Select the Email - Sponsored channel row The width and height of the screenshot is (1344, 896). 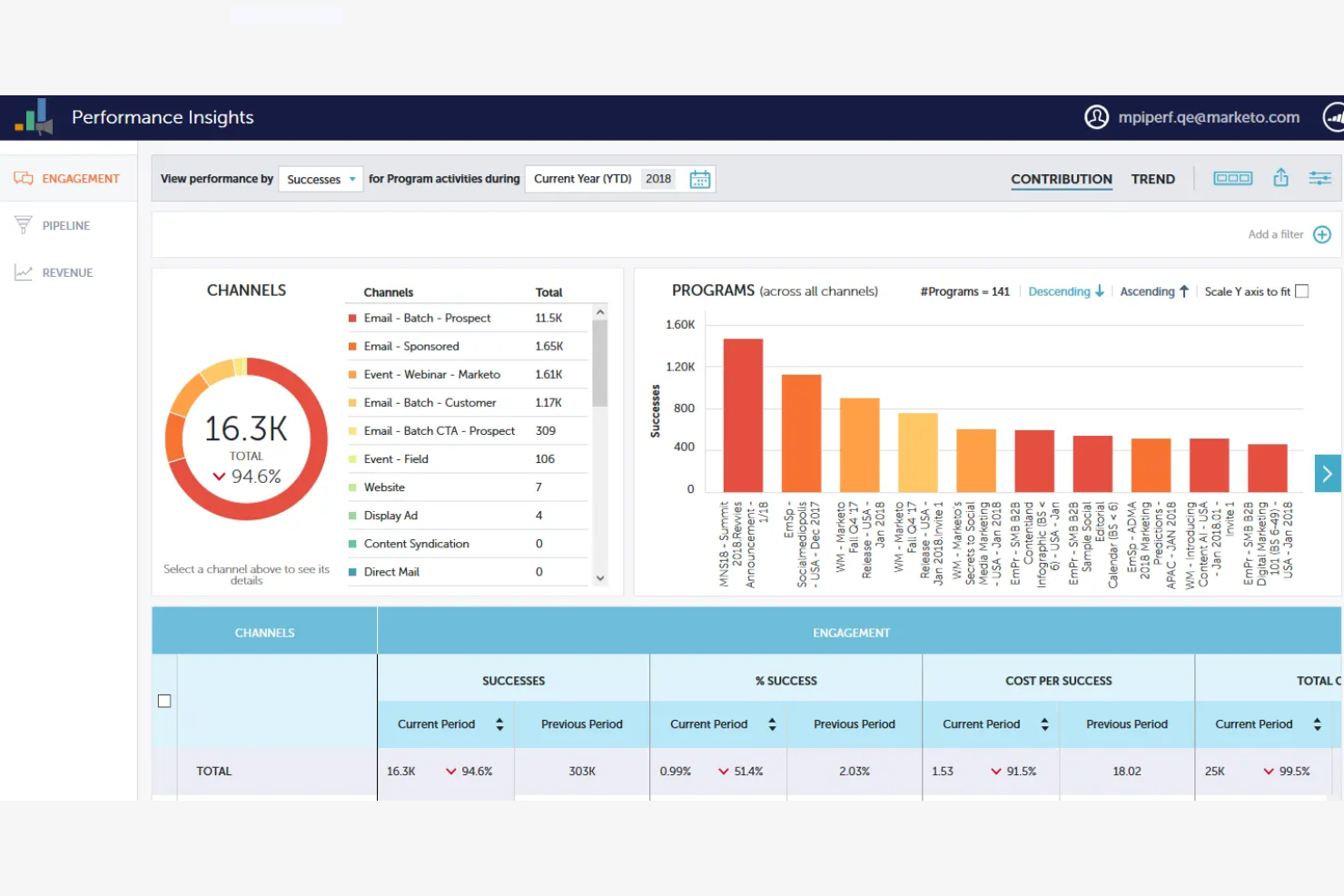468,346
